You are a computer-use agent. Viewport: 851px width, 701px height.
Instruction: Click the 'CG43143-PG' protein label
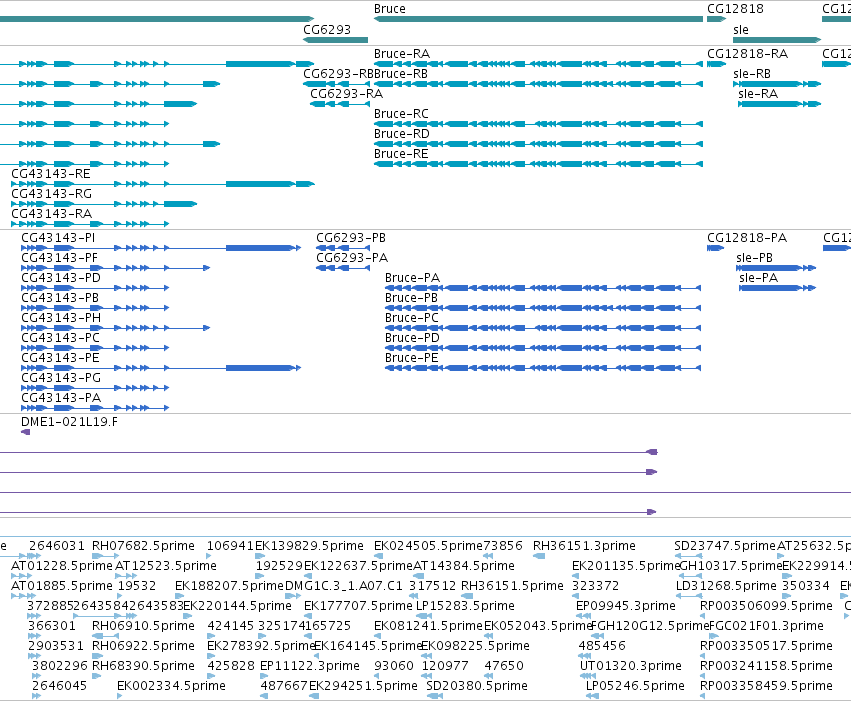click(61, 378)
